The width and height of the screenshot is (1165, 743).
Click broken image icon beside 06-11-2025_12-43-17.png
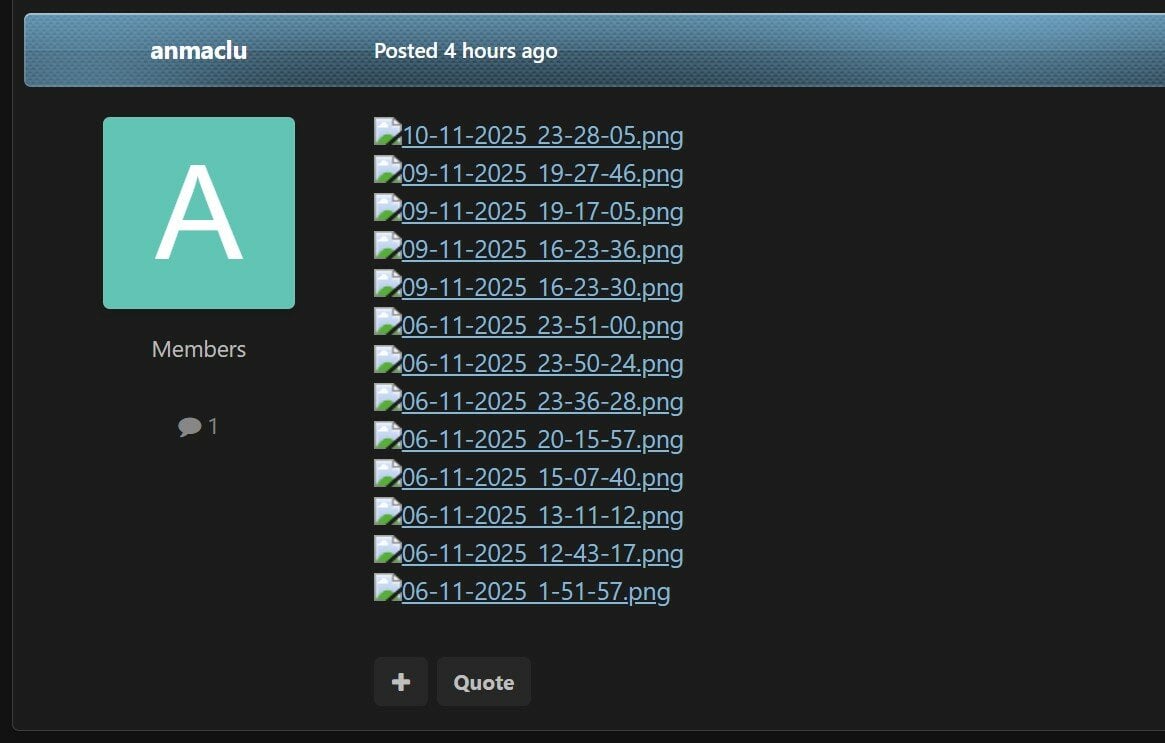[388, 549]
